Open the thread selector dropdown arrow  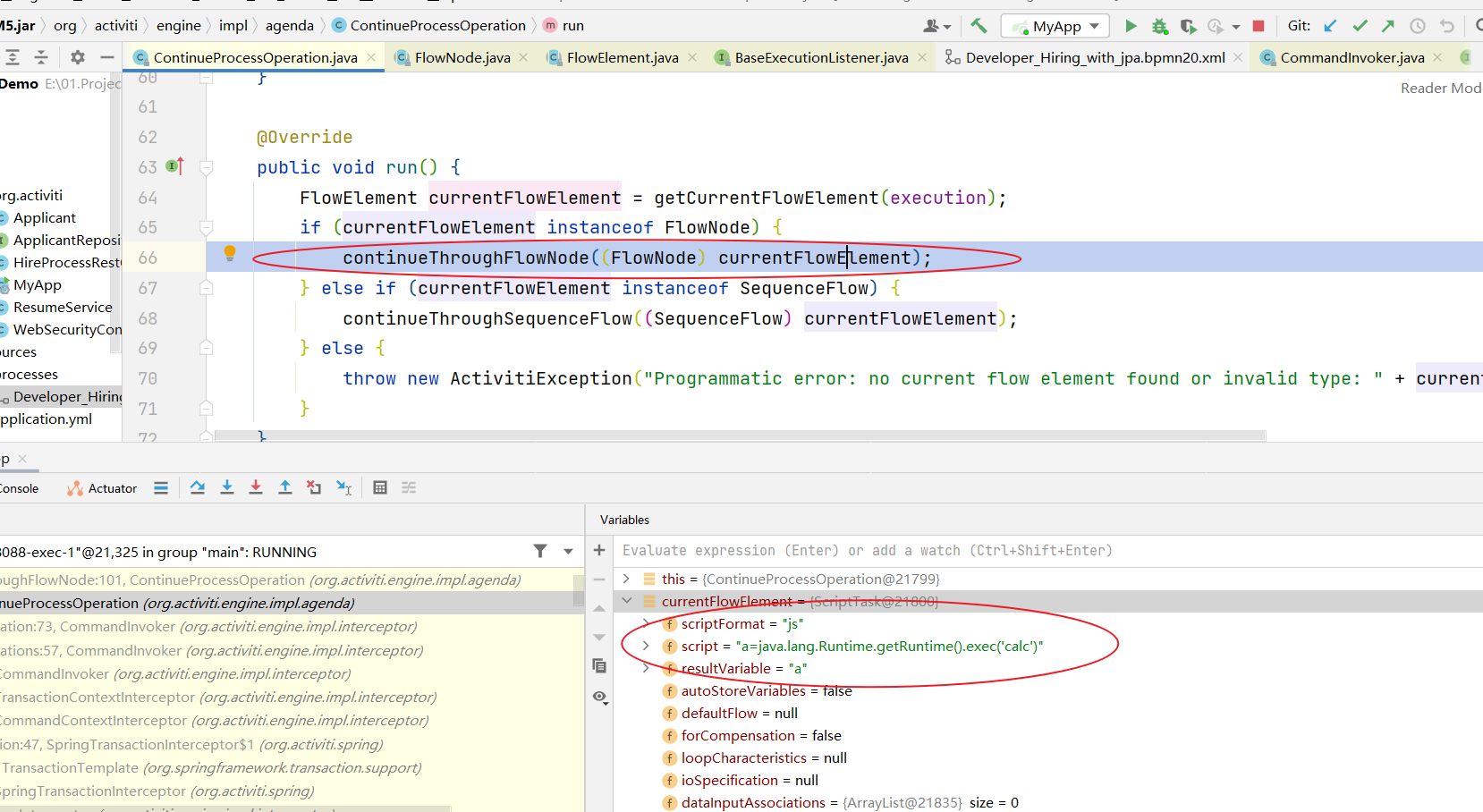coord(568,552)
